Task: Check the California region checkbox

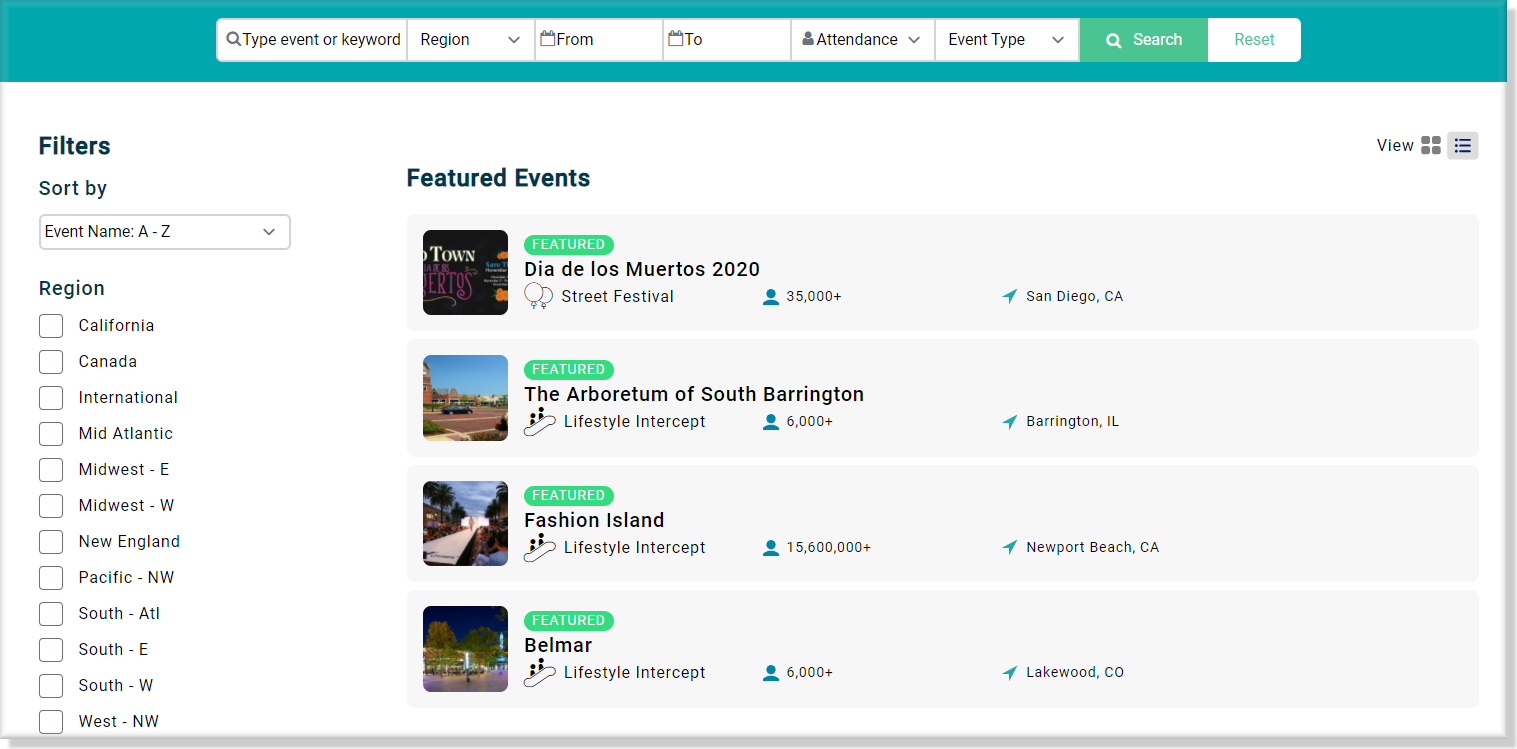Action: [x=51, y=326]
